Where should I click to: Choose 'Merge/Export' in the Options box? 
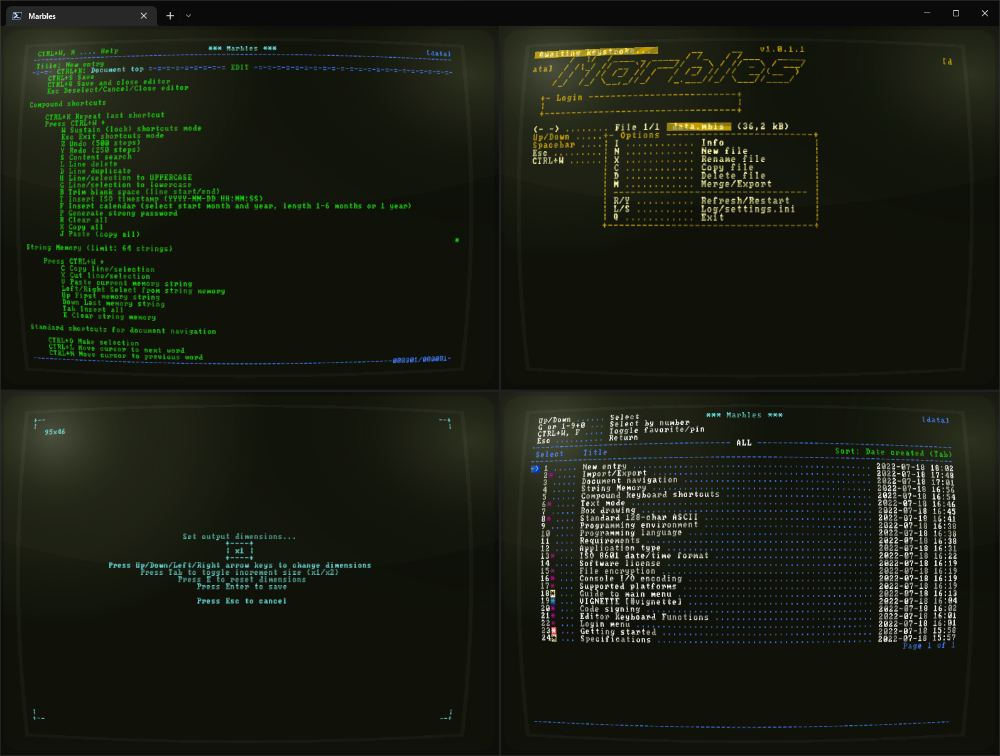[736, 184]
